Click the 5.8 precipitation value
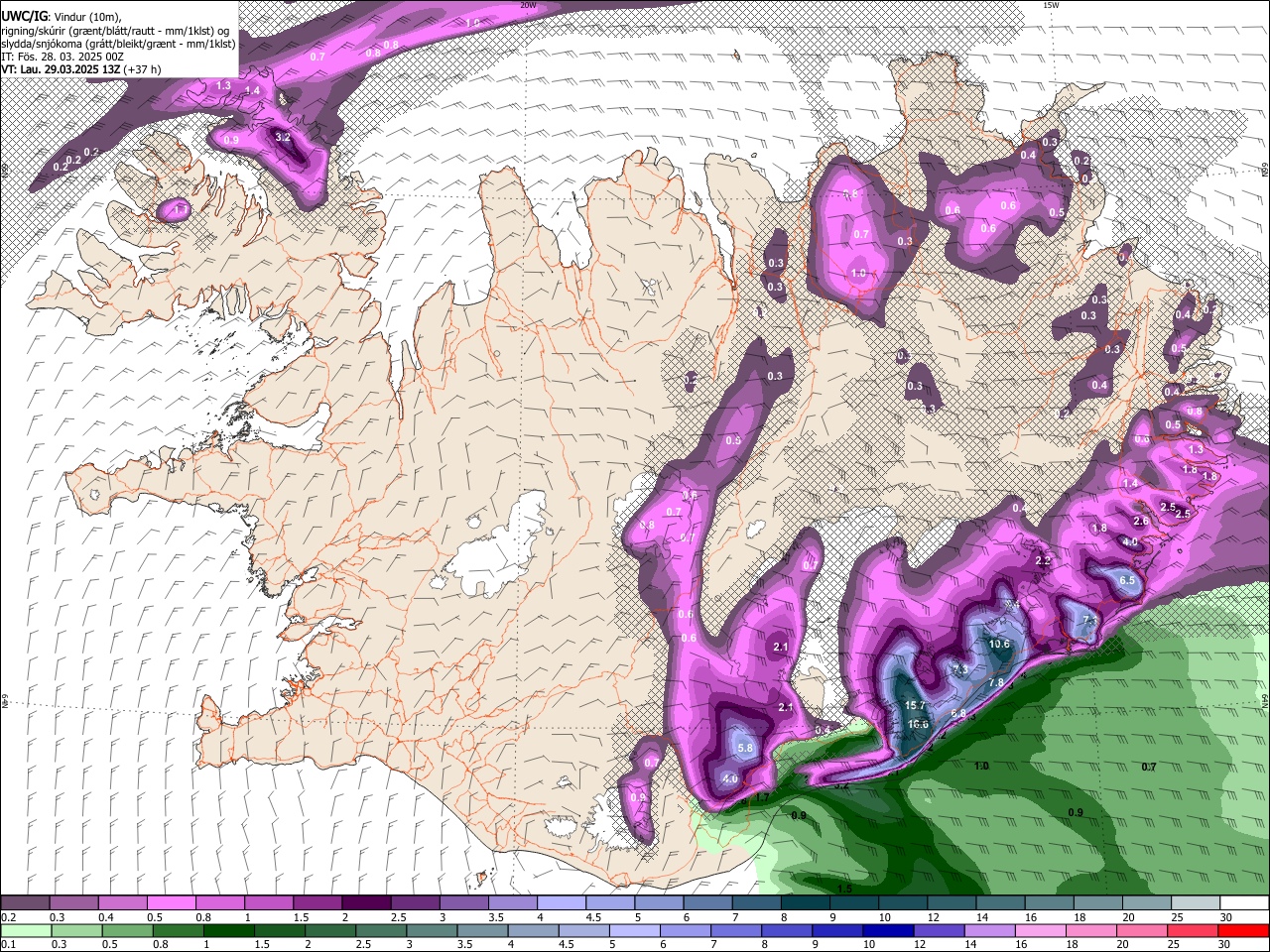The width and height of the screenshot is (1270, 952). click(x=747, y=748)
